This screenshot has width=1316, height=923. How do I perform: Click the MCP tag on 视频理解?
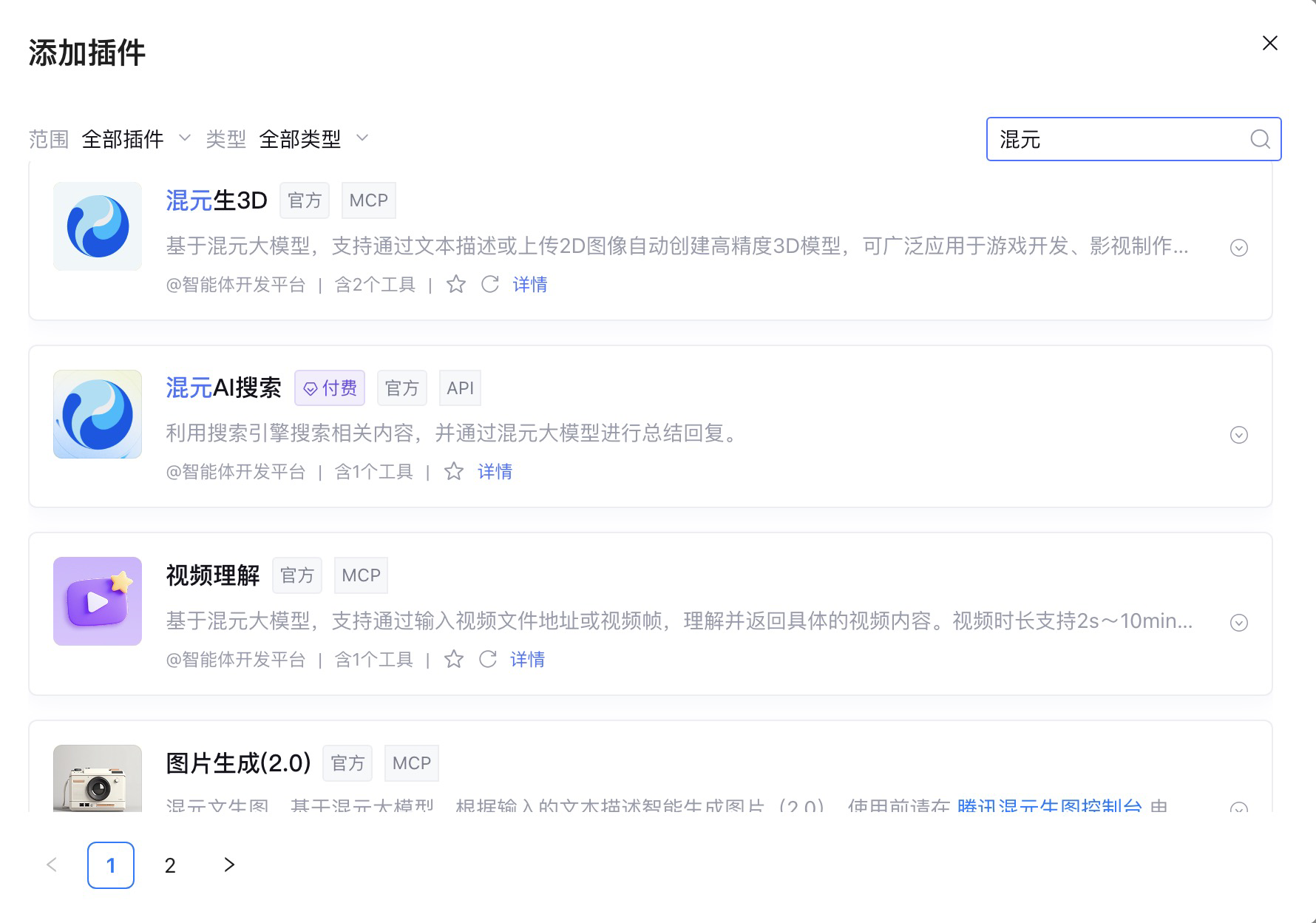coord(361,575)
